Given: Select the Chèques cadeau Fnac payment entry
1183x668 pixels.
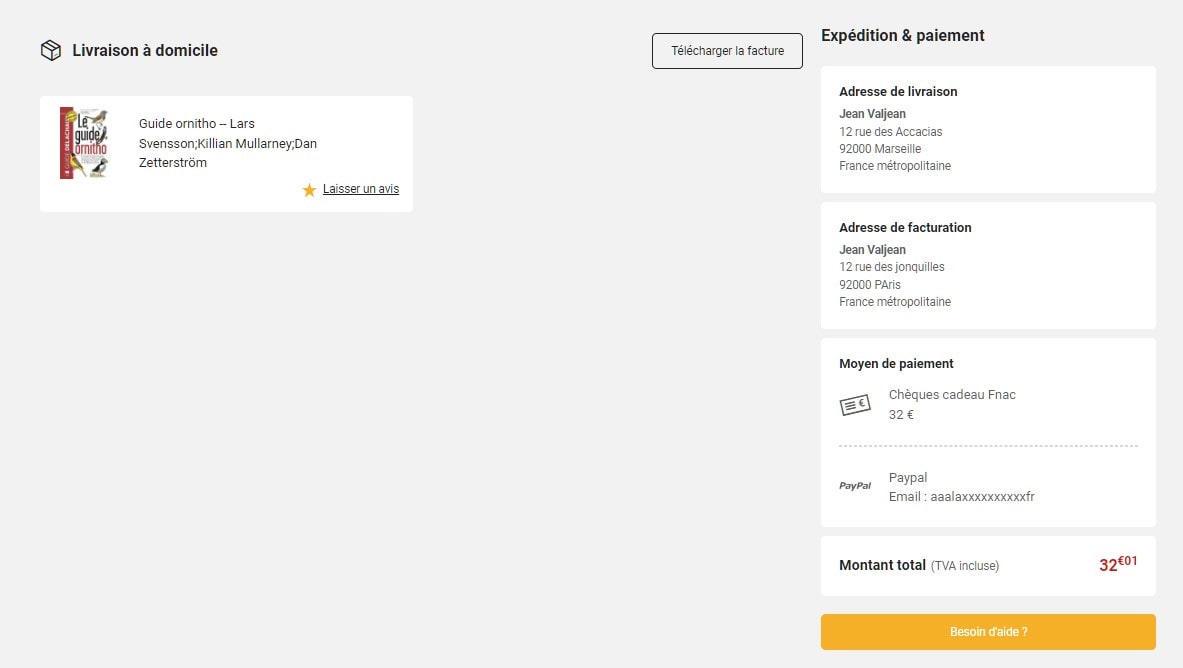Looking at the screenshot, I should (952, 394).
